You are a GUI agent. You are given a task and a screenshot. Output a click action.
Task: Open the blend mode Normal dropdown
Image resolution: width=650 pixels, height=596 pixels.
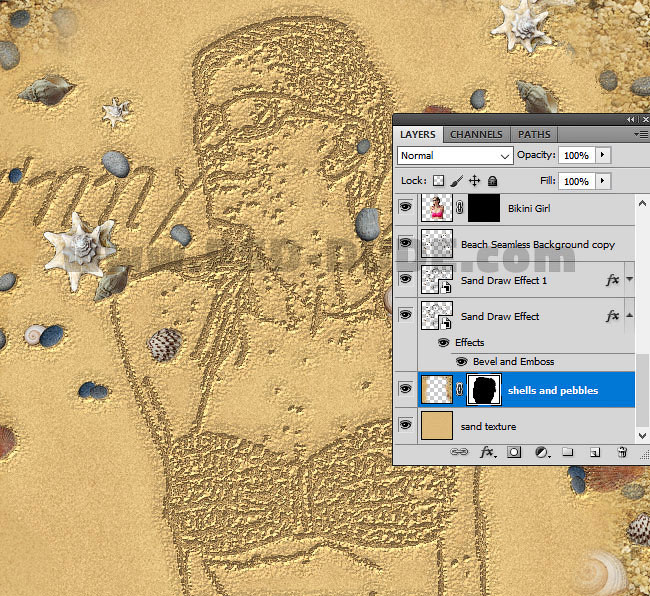[x=455, y=156]
